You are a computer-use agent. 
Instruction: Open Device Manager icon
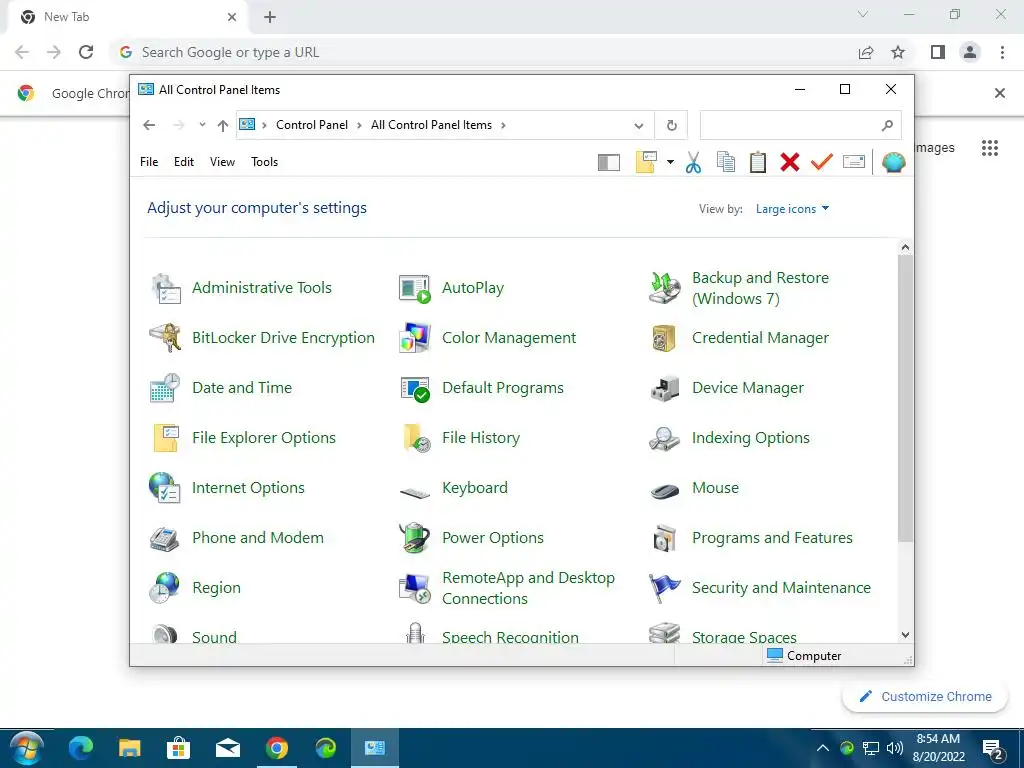pos(665,388)
